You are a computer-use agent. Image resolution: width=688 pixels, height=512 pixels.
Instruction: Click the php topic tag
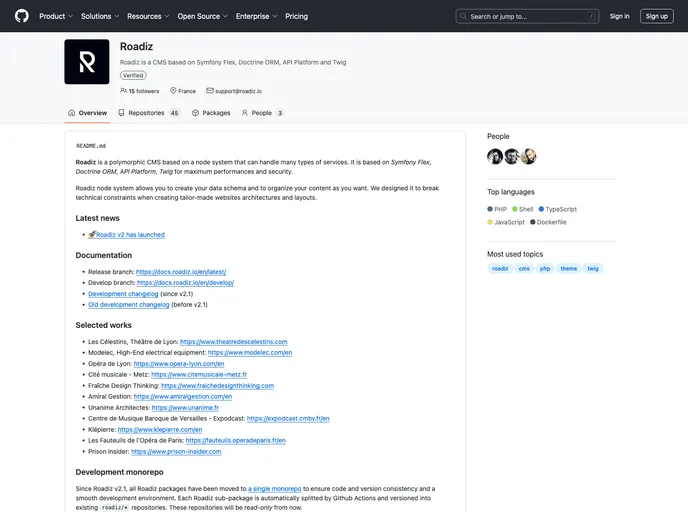[x=545, y=269]
